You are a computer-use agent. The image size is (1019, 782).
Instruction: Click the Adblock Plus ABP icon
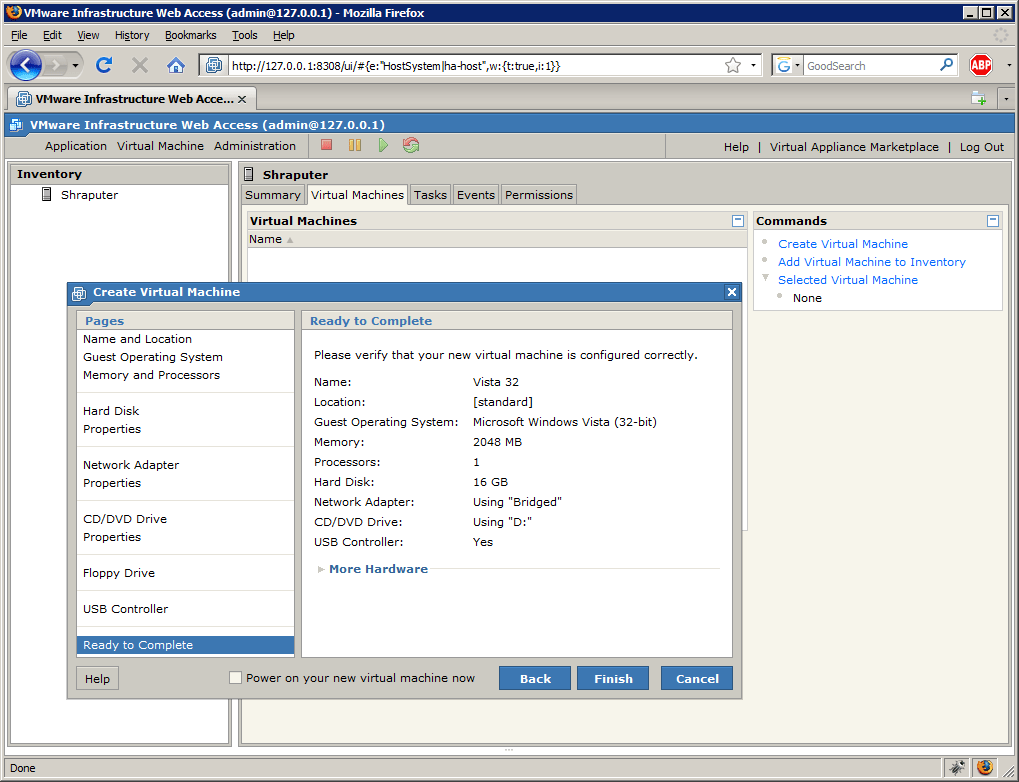coord(981,65)
